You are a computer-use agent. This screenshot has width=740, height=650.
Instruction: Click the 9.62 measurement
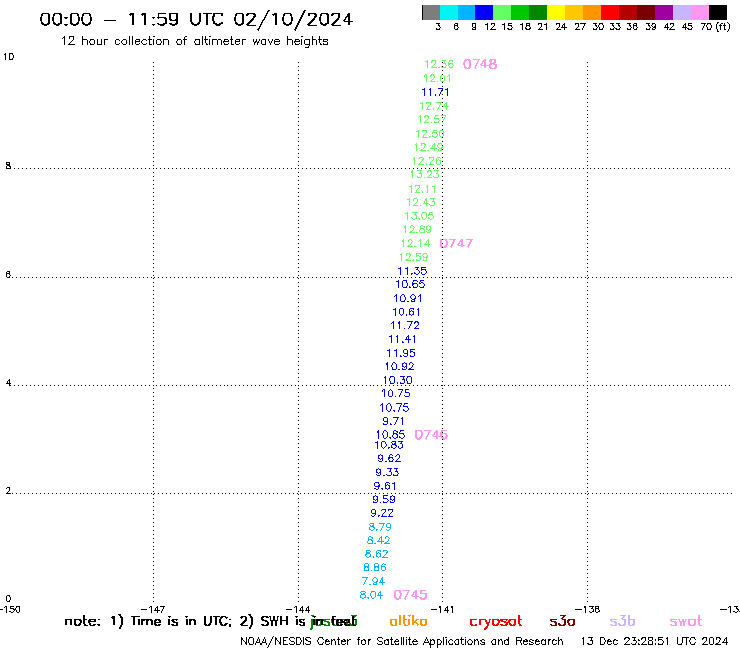click(389, 458)
